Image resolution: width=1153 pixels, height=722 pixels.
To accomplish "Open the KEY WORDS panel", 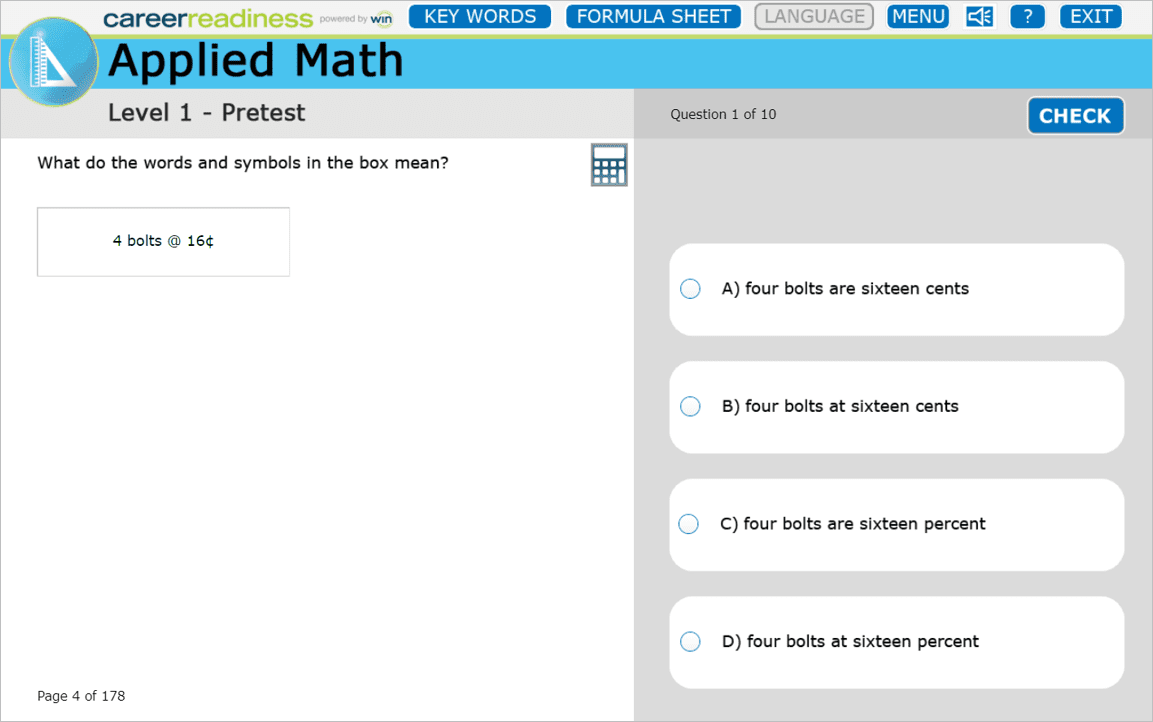I will 479,16.
